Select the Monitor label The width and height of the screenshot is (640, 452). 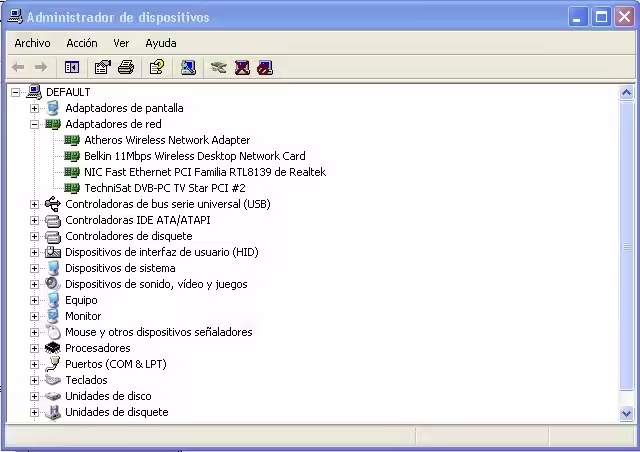coord(83,316)
